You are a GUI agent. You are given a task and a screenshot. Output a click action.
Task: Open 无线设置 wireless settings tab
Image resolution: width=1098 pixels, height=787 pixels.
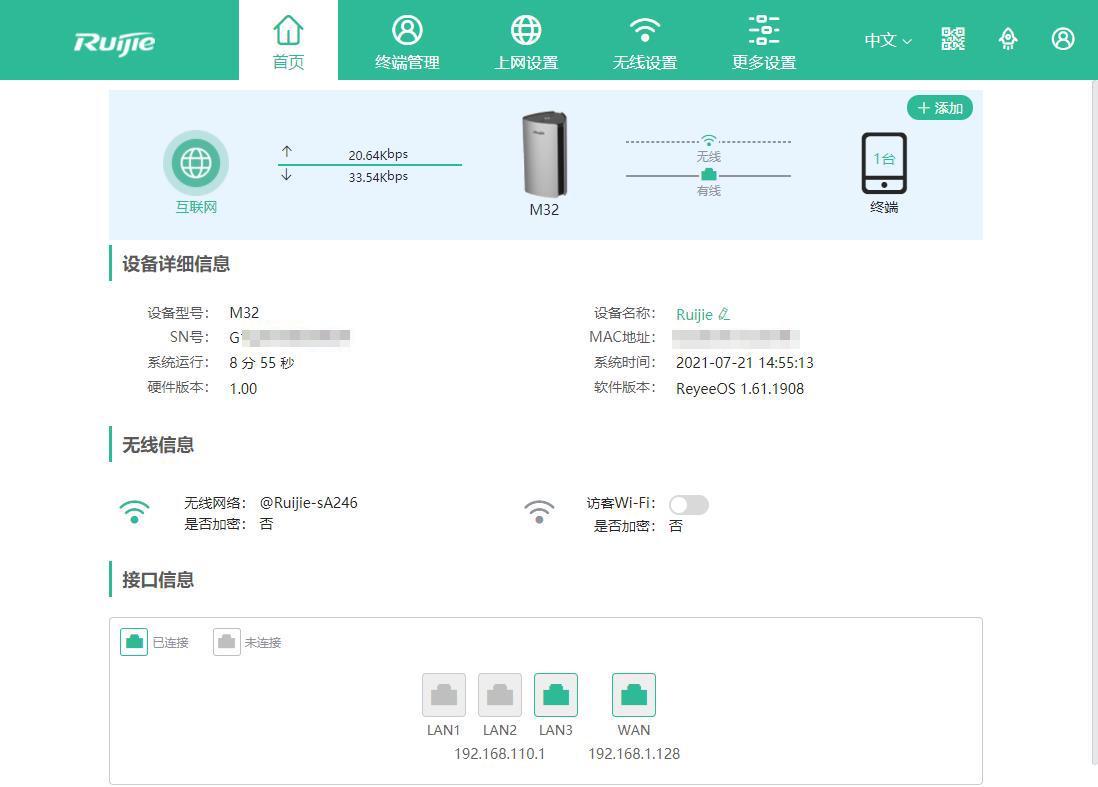pyautogui.click(x=645, y=42)
